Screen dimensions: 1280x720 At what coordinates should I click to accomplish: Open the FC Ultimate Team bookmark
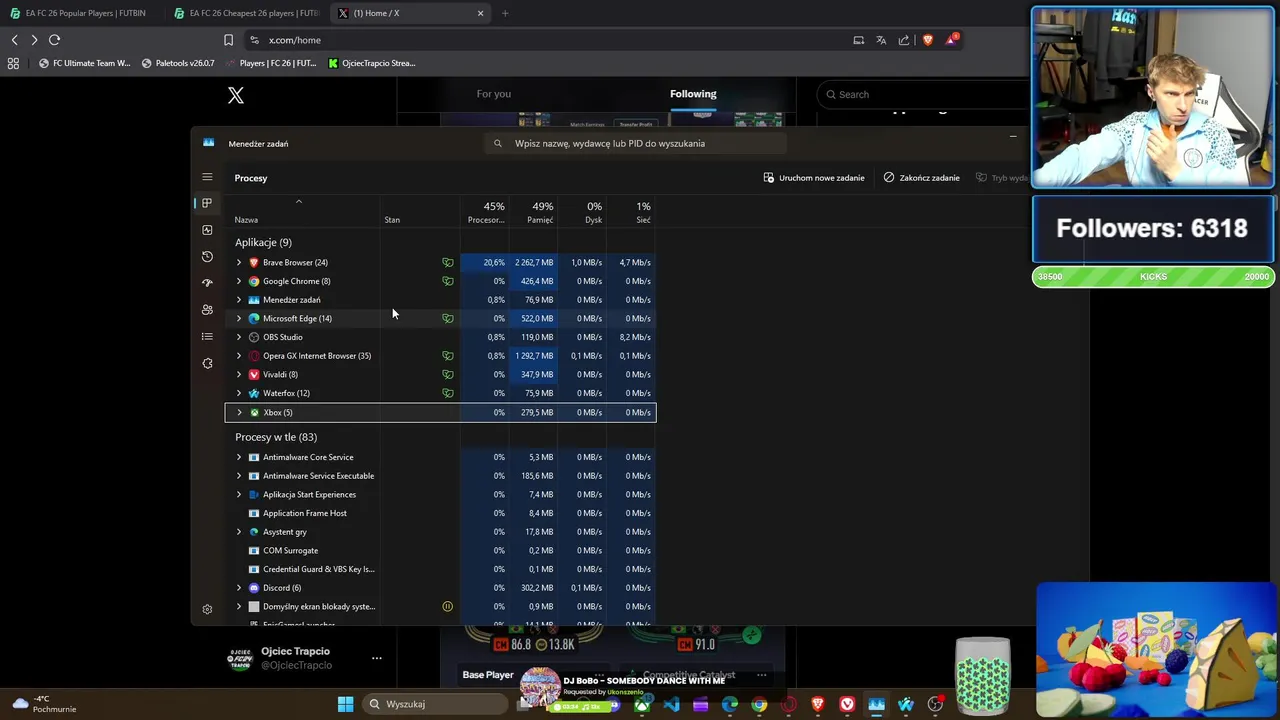point(84,63)
